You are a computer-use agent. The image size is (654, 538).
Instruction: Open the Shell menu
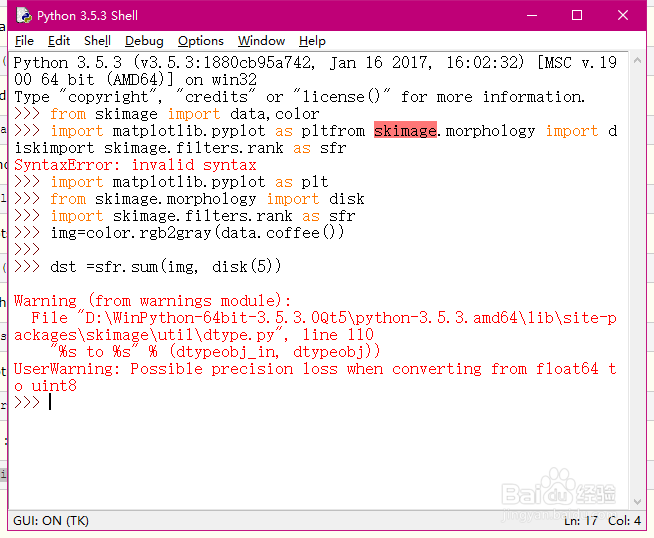pos(97,41)
